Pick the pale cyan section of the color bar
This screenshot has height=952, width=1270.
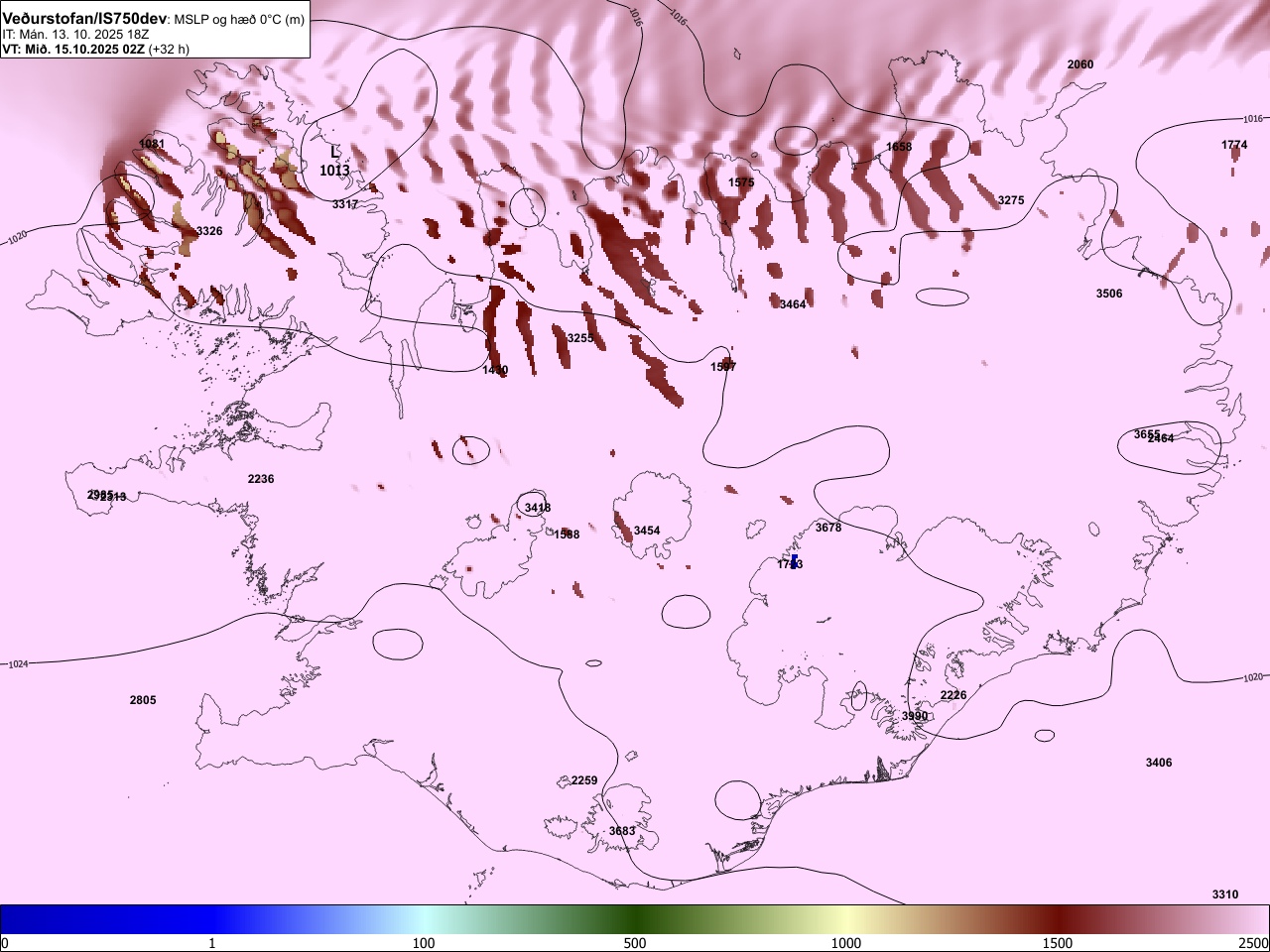tap(424, 919)
